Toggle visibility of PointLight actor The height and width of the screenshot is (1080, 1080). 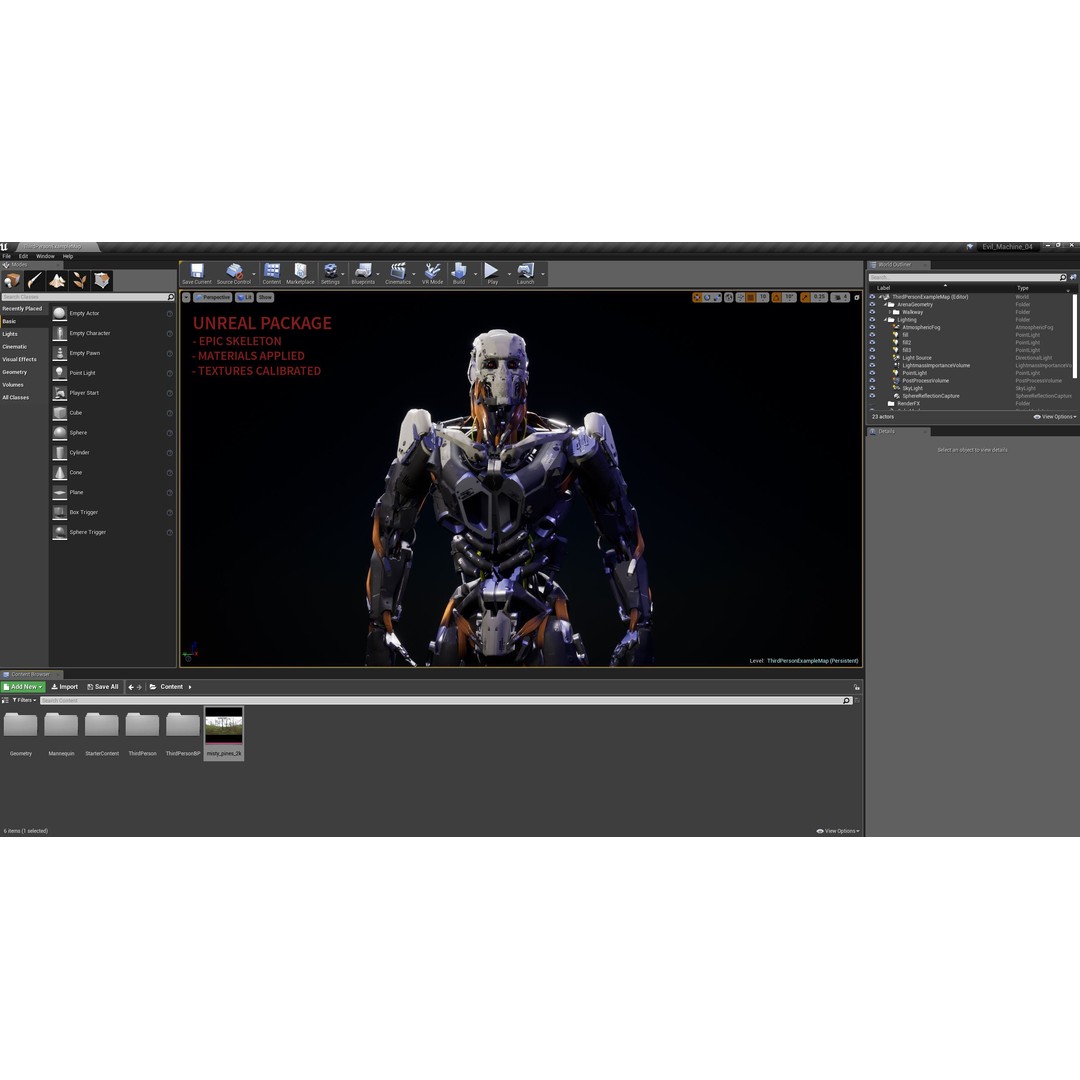872,373
